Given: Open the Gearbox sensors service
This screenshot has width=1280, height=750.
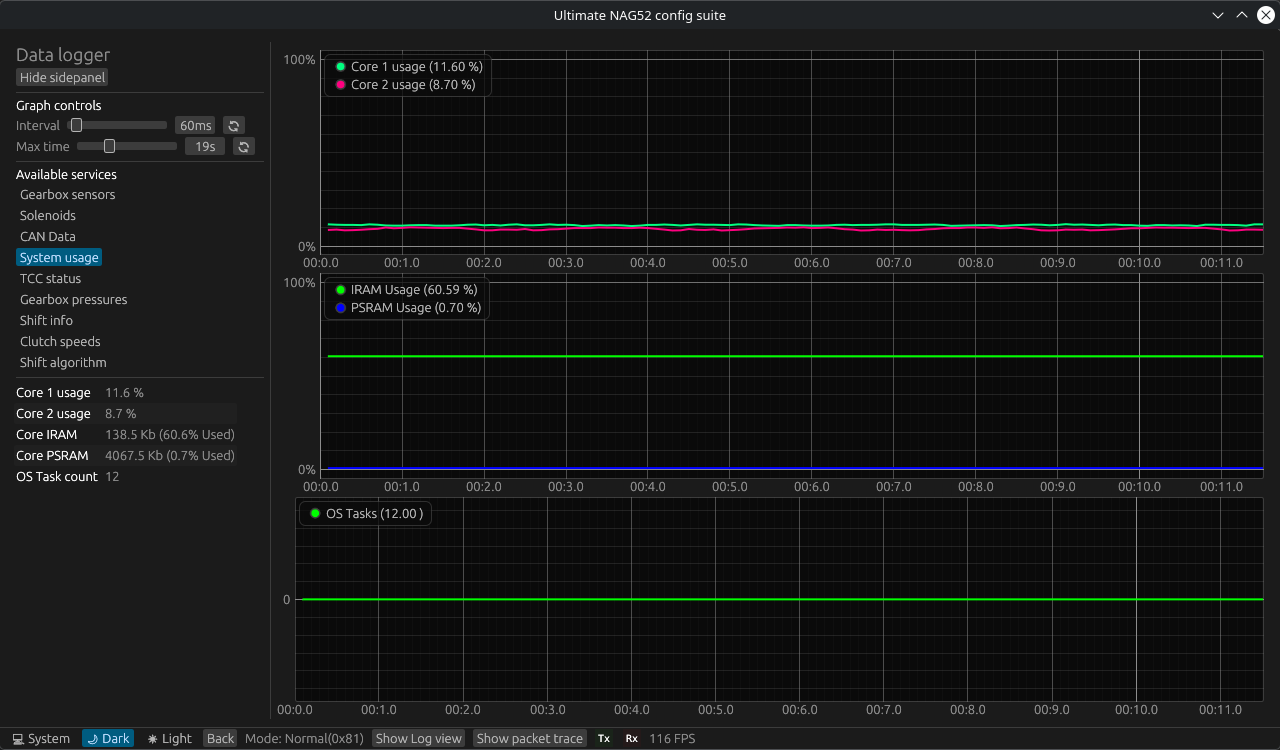Looking at the screenshot, I should [x=67, y=195].
